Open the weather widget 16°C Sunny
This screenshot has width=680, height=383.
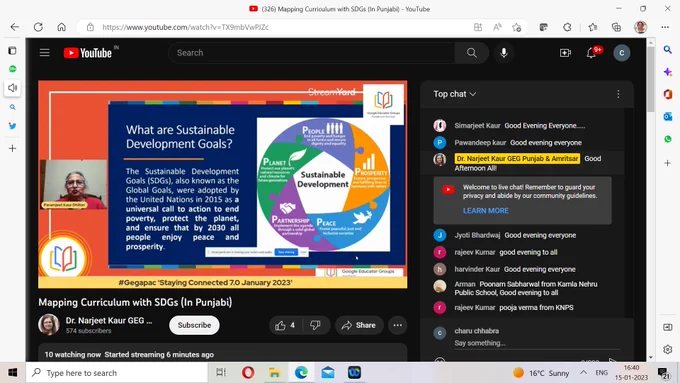click(541, 373)
